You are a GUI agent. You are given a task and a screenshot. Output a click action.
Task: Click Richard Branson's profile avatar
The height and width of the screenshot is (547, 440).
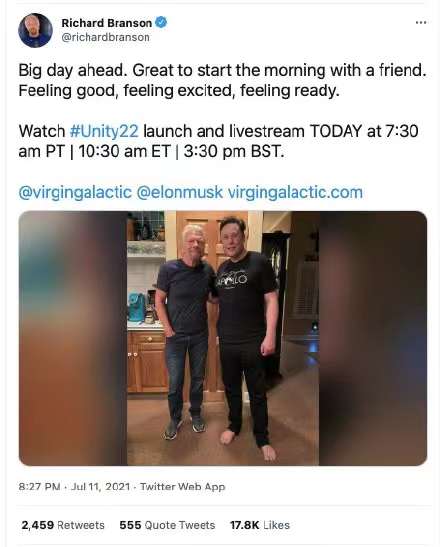[35, 30]
